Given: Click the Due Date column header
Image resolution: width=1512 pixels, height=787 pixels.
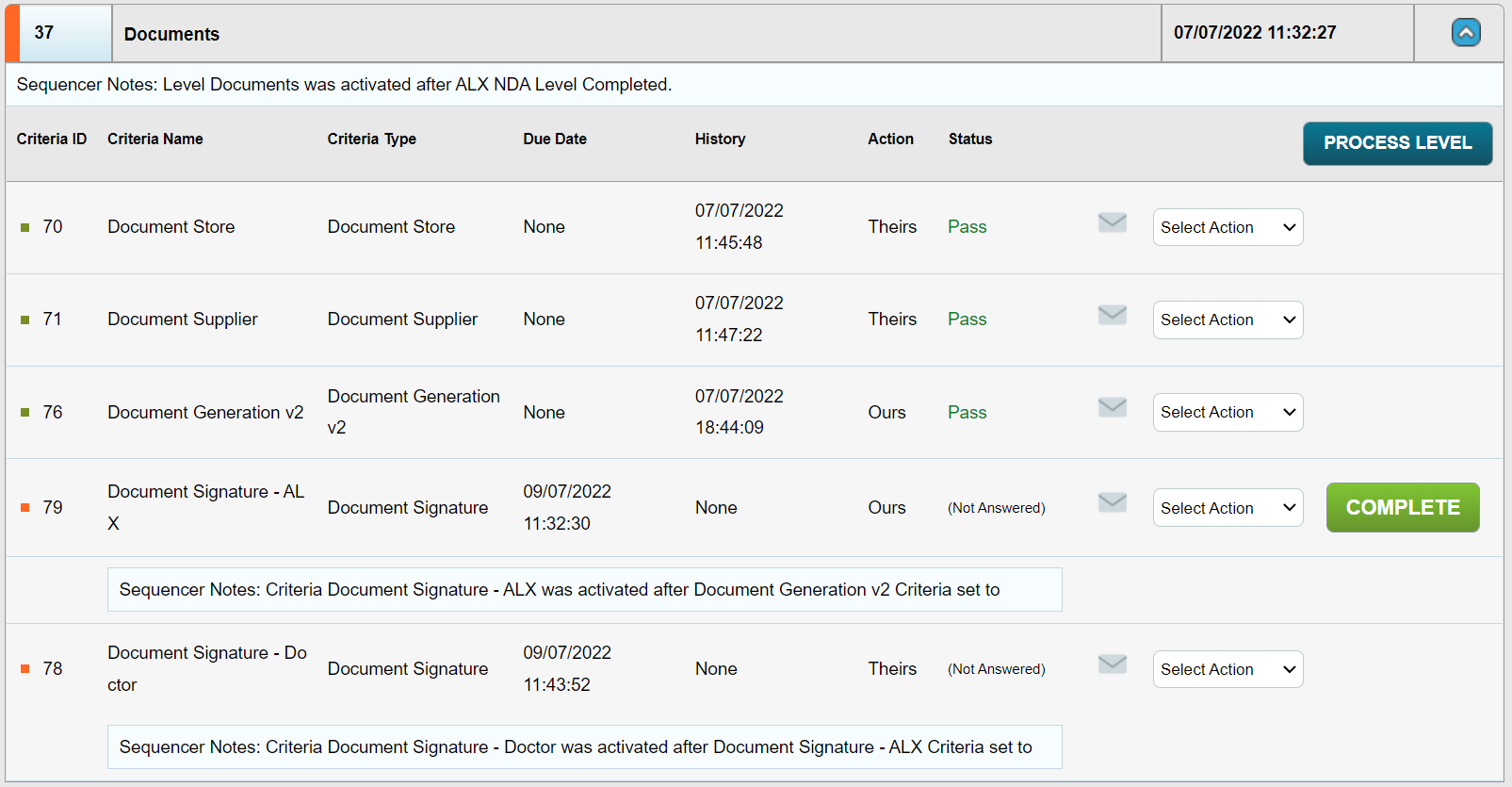Looking at the screenshot, I should [x=555, y=139].
